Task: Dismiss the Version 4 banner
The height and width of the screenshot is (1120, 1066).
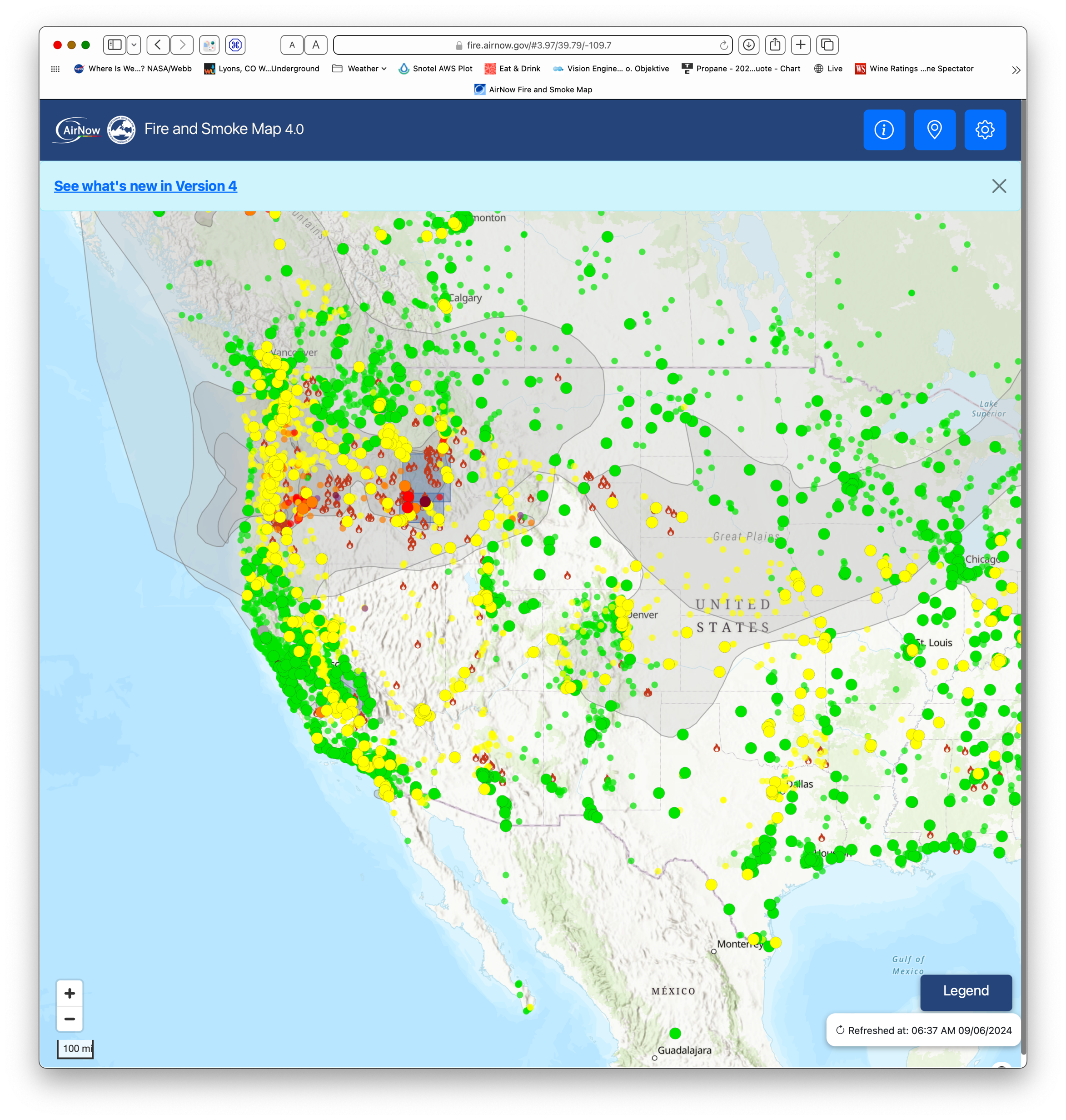Action: [x=998, y=186]
